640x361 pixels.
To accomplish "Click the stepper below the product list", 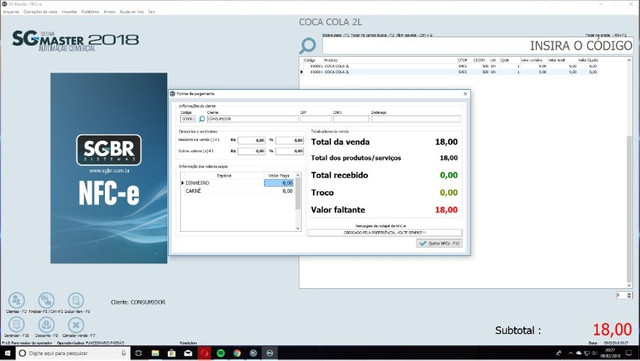I will coord(624,295).
